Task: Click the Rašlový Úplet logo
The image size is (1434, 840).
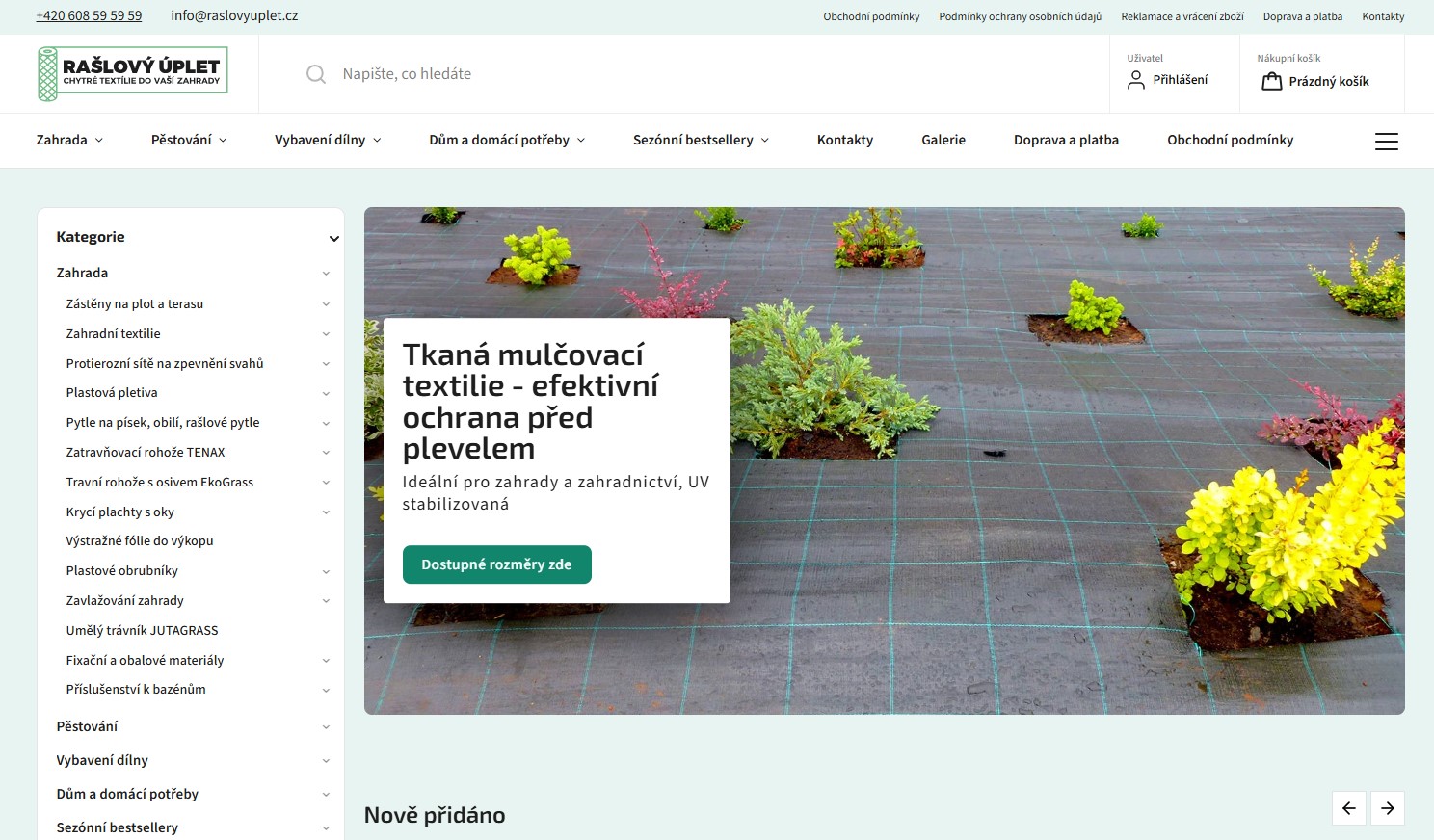Action: [x=132, y=73]
